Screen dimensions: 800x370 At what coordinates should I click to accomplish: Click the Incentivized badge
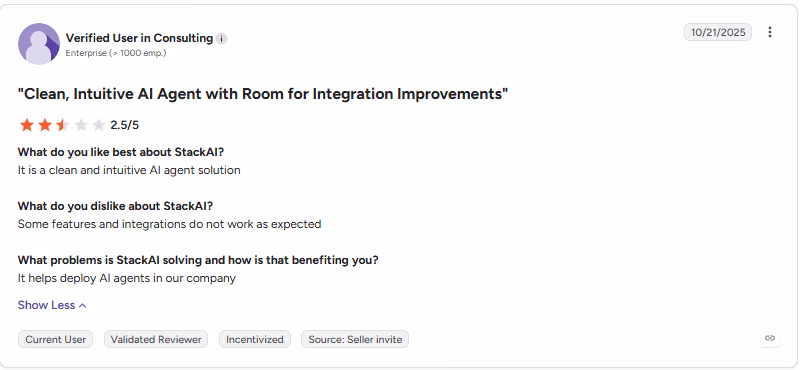tap(255, 339)
